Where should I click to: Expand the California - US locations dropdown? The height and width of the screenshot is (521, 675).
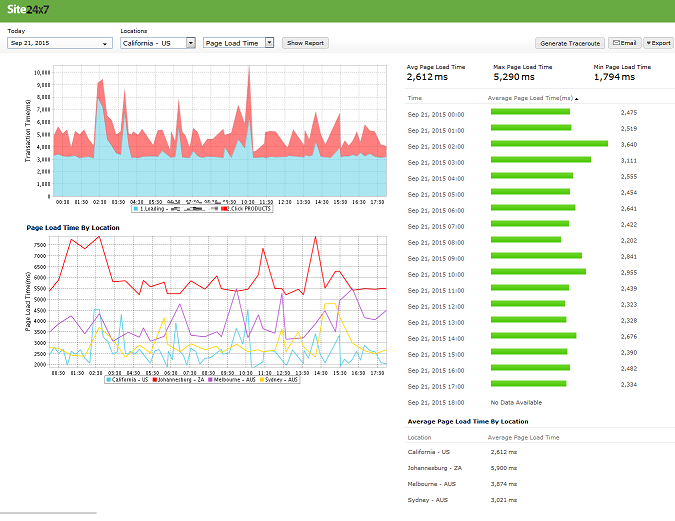pos(158,43)
